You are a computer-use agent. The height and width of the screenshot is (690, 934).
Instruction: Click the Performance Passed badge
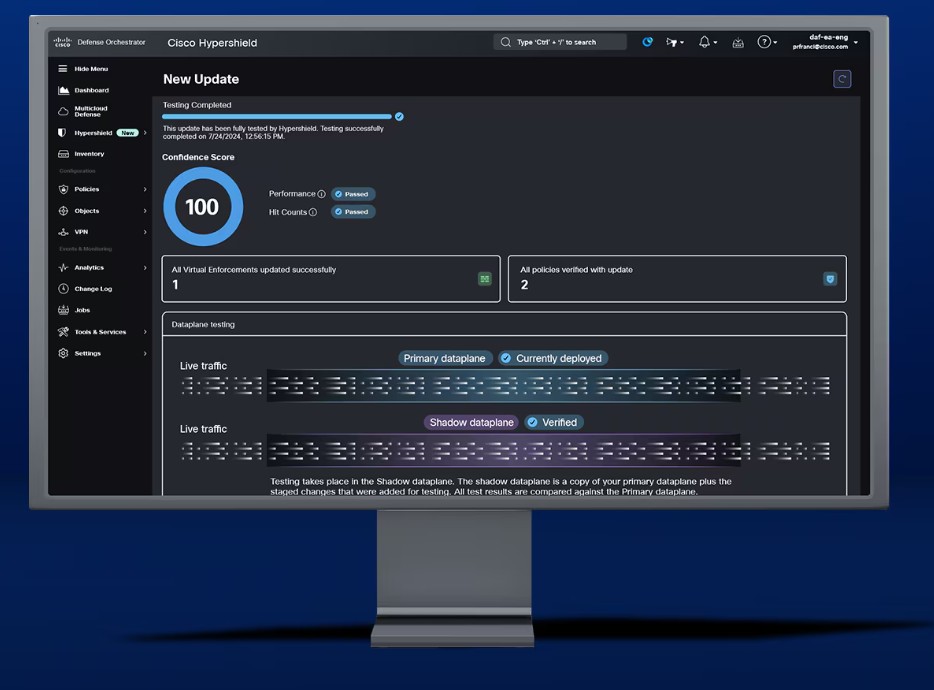353,194
